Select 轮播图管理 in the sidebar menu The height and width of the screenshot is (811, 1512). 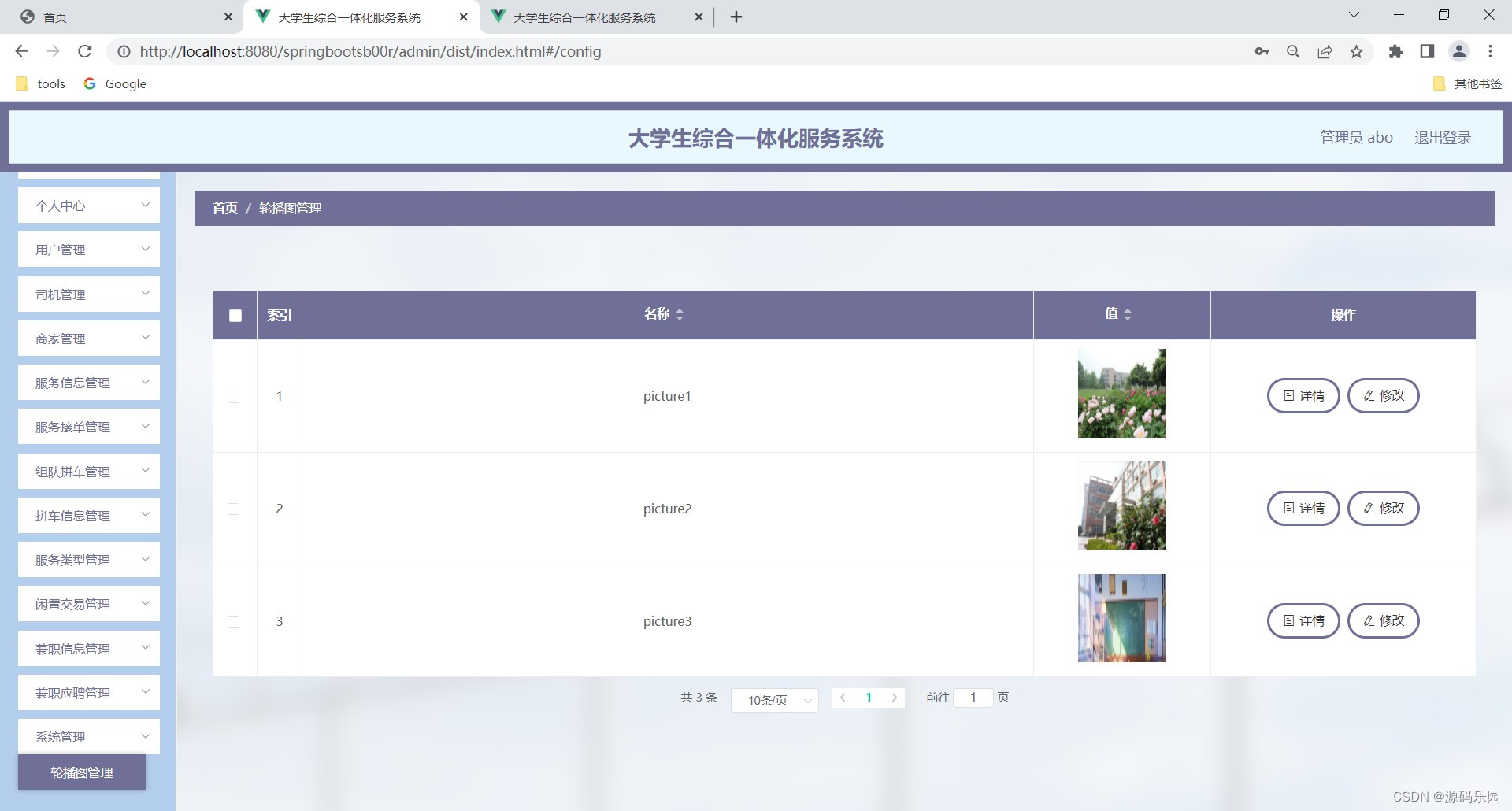pos(81,772)
